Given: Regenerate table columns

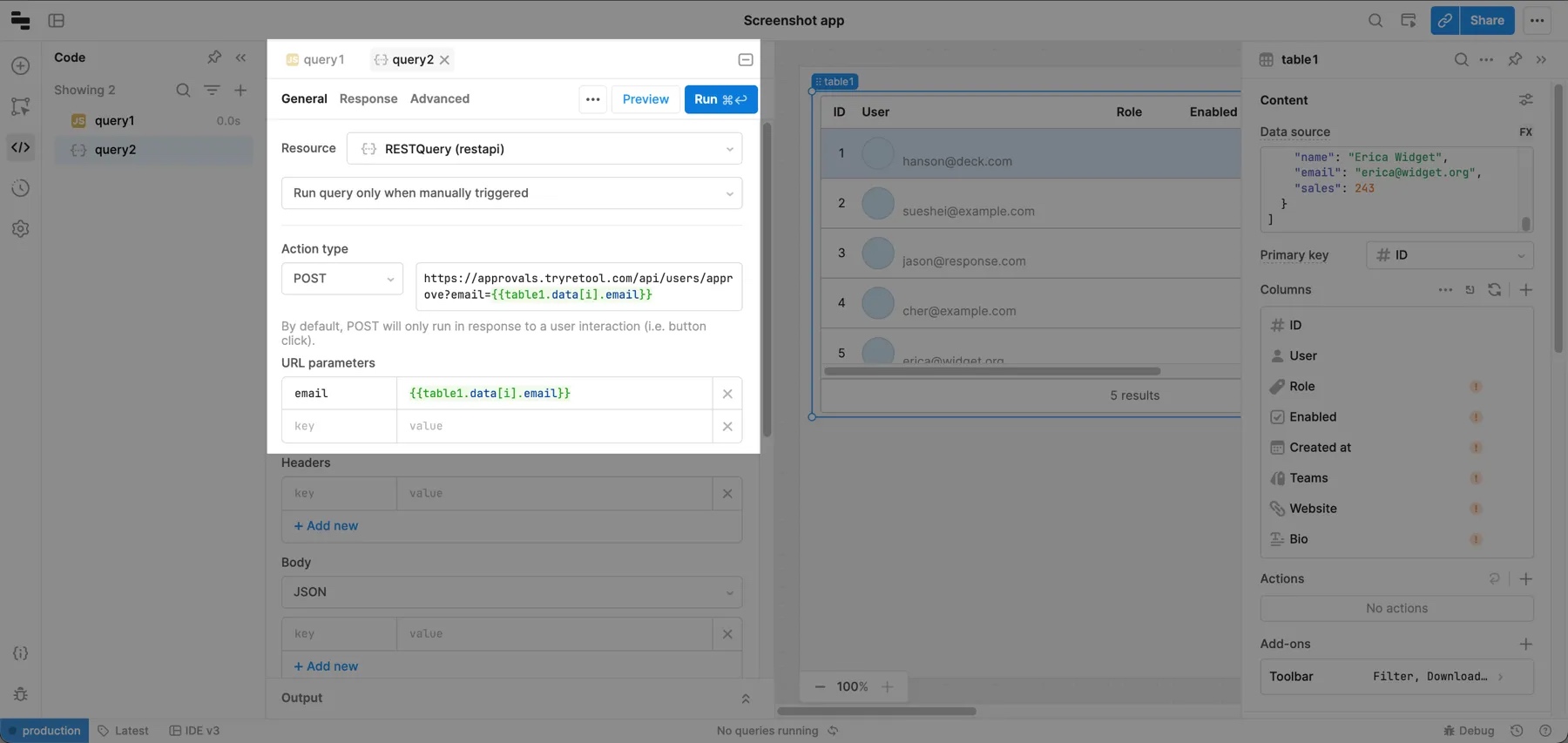Looking at the screenshot, I should point(1495,290).
